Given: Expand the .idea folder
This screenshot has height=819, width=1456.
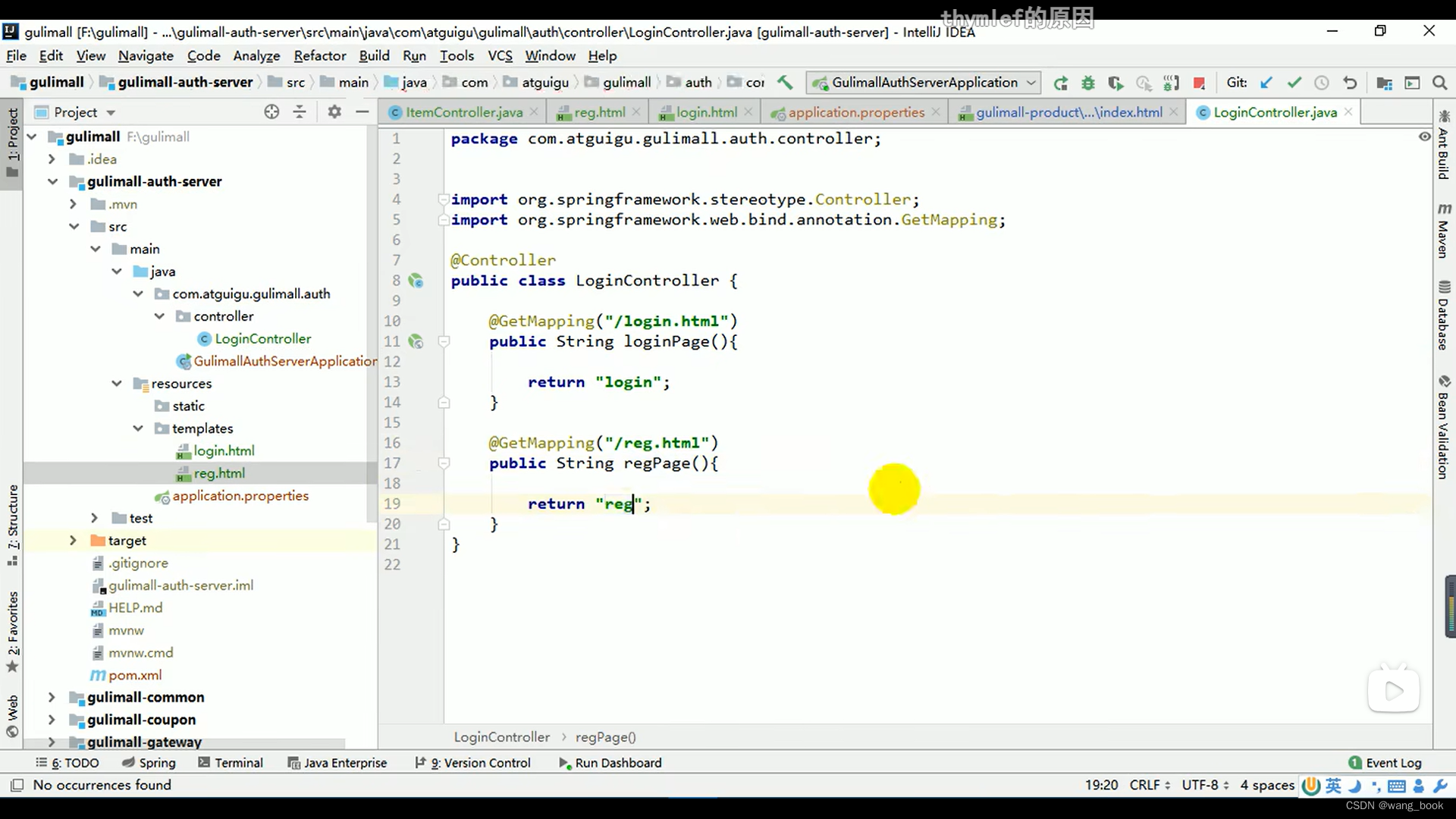Looking at the screenshot, I should pyautogui.click(x=52, y=159).
